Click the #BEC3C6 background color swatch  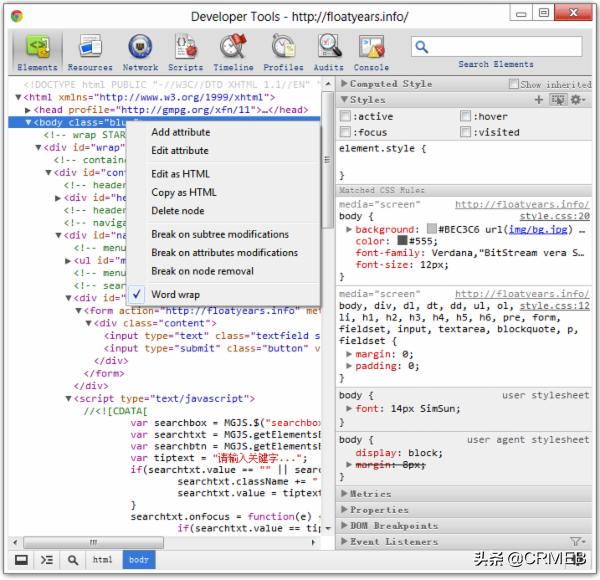(x=432, y=229)
